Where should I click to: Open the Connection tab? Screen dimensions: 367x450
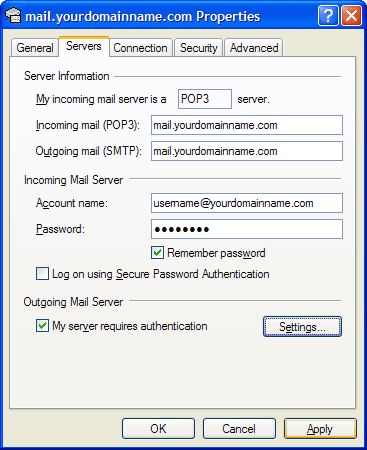pos(140,48)
